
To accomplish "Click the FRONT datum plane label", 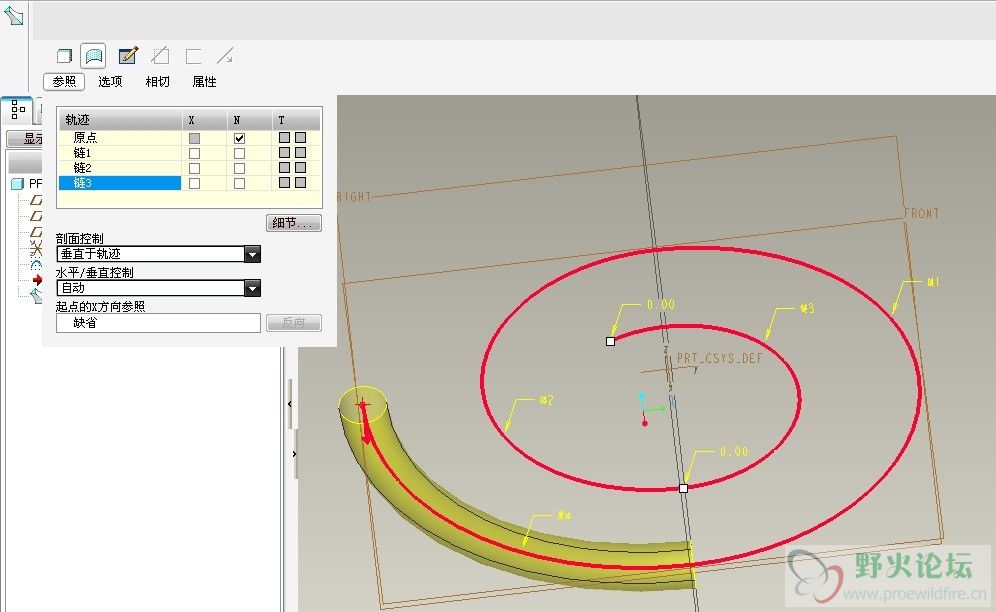I will [x=921, y=214].
